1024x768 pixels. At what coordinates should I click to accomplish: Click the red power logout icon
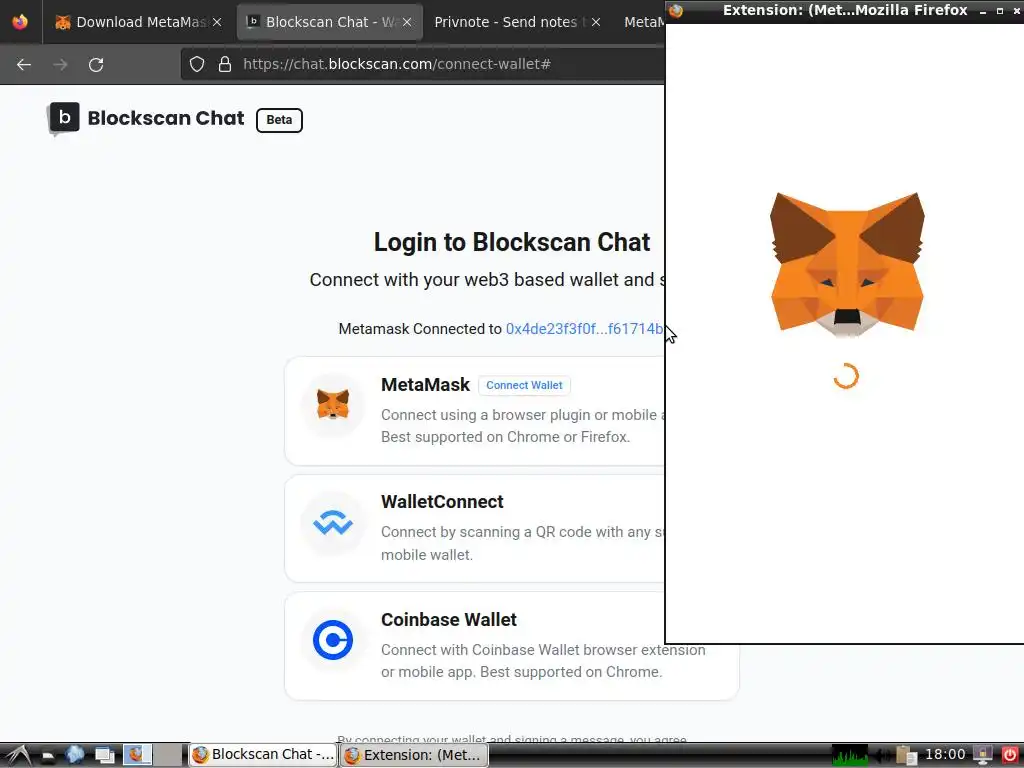(1010, 755)
